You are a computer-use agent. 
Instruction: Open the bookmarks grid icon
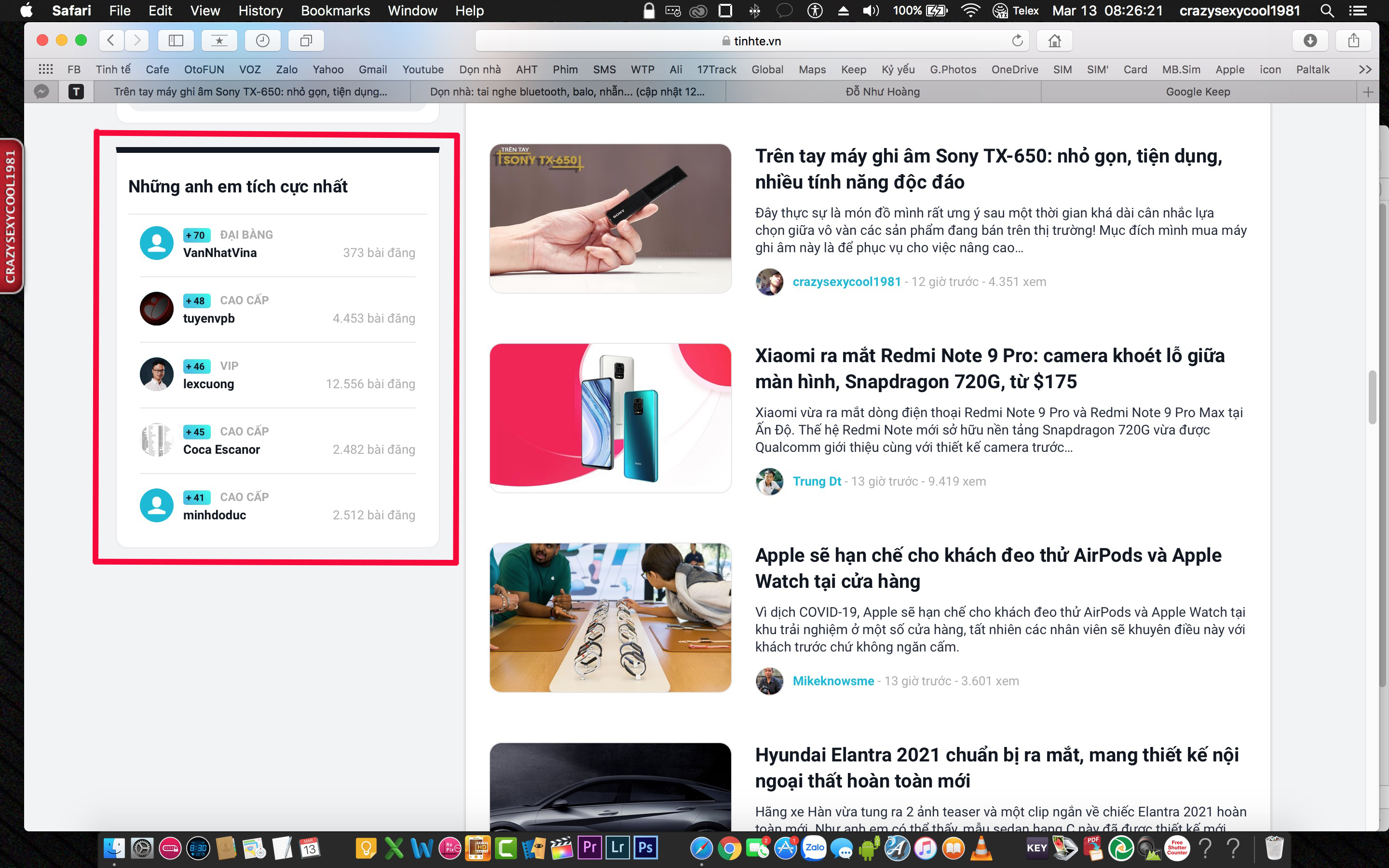click(45, 69)
